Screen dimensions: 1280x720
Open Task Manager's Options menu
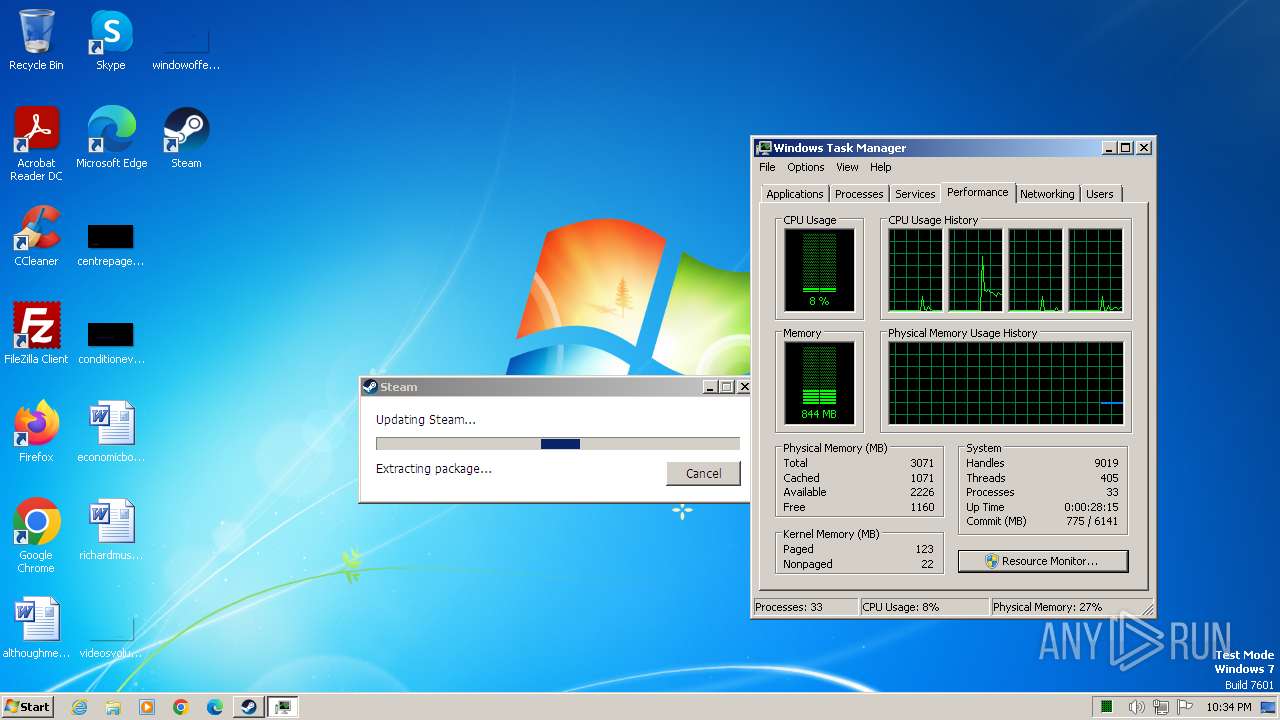pos(805,167)
